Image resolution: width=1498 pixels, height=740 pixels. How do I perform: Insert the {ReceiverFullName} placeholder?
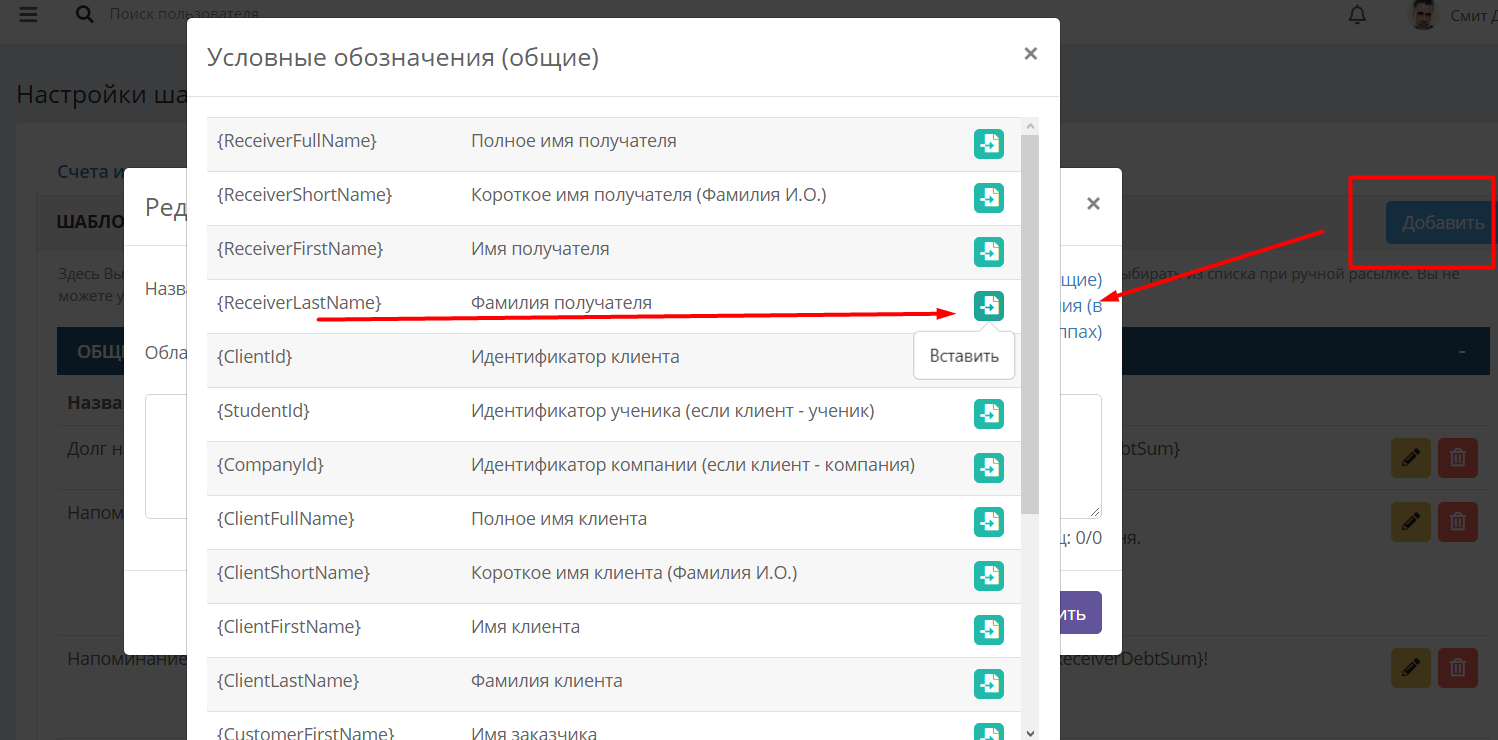[989, 144]
